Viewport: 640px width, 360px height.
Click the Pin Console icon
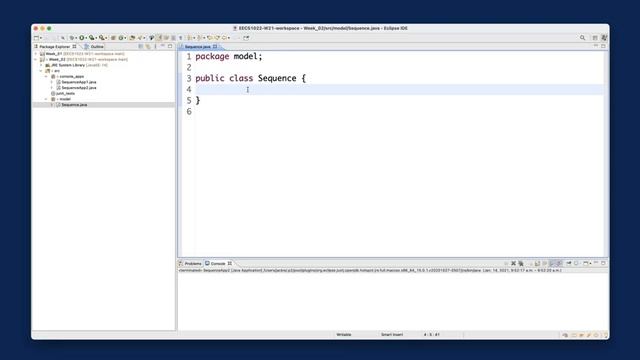point(569,263)
